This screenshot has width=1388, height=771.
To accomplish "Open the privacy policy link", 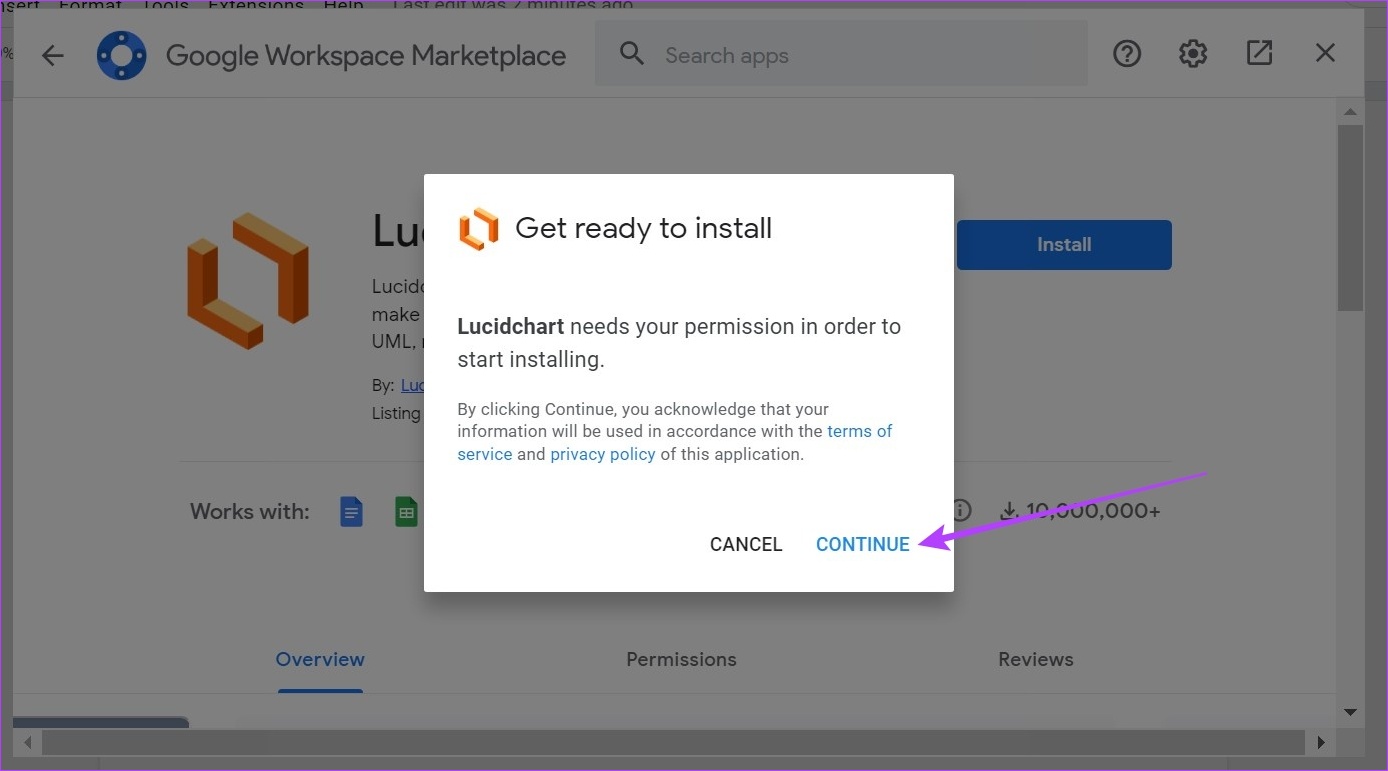I will pos(603,454).
